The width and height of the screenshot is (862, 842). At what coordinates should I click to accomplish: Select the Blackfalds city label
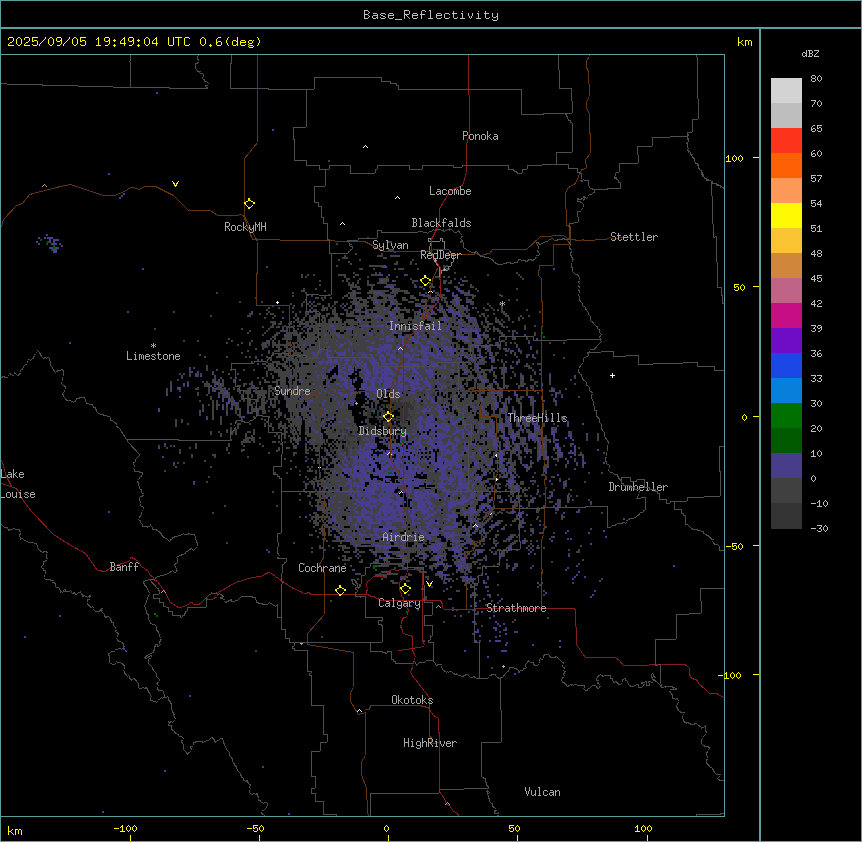(x=441, y=223)
